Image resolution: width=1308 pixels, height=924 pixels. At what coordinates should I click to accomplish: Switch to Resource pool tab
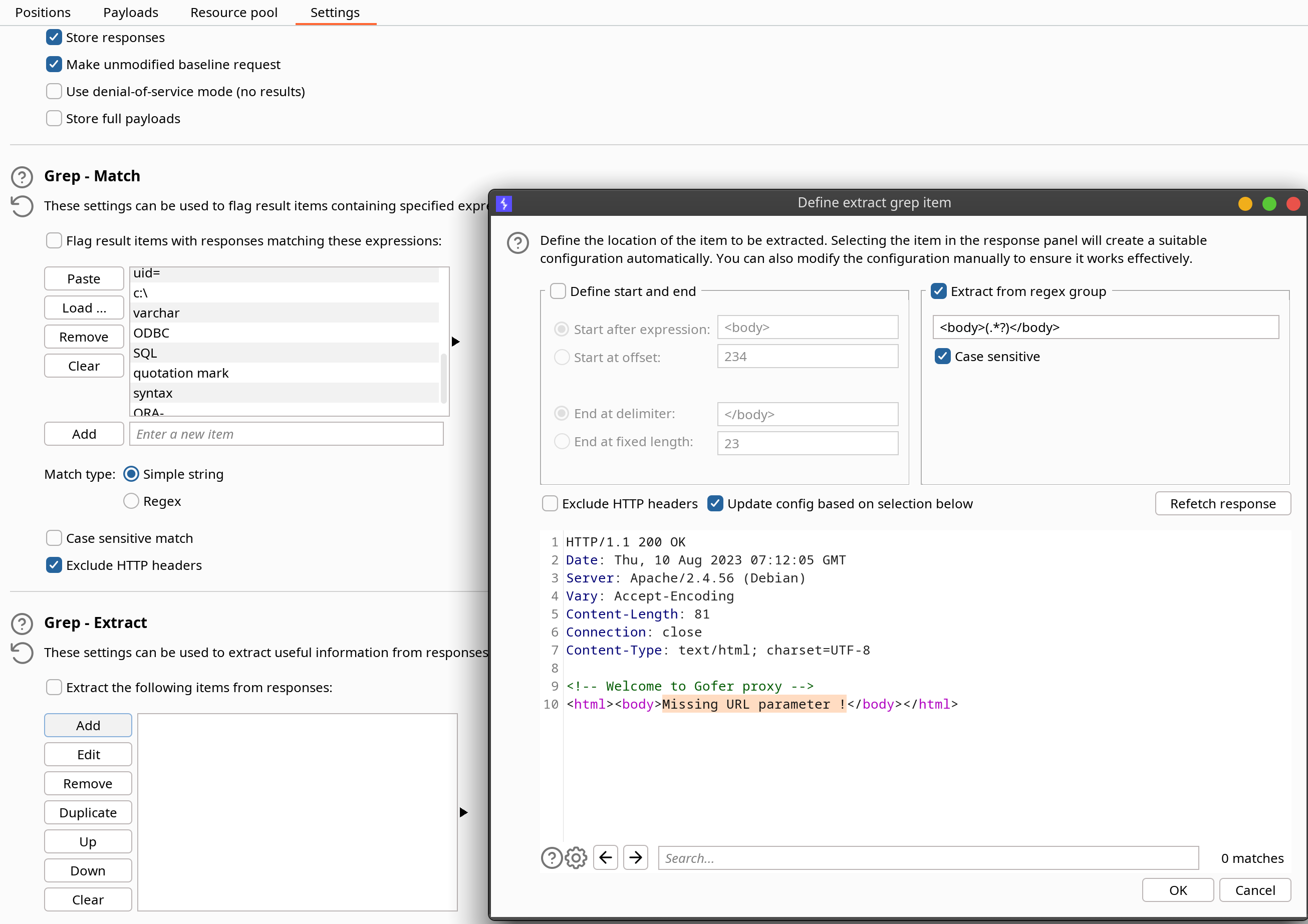click(x=233, y=13)
